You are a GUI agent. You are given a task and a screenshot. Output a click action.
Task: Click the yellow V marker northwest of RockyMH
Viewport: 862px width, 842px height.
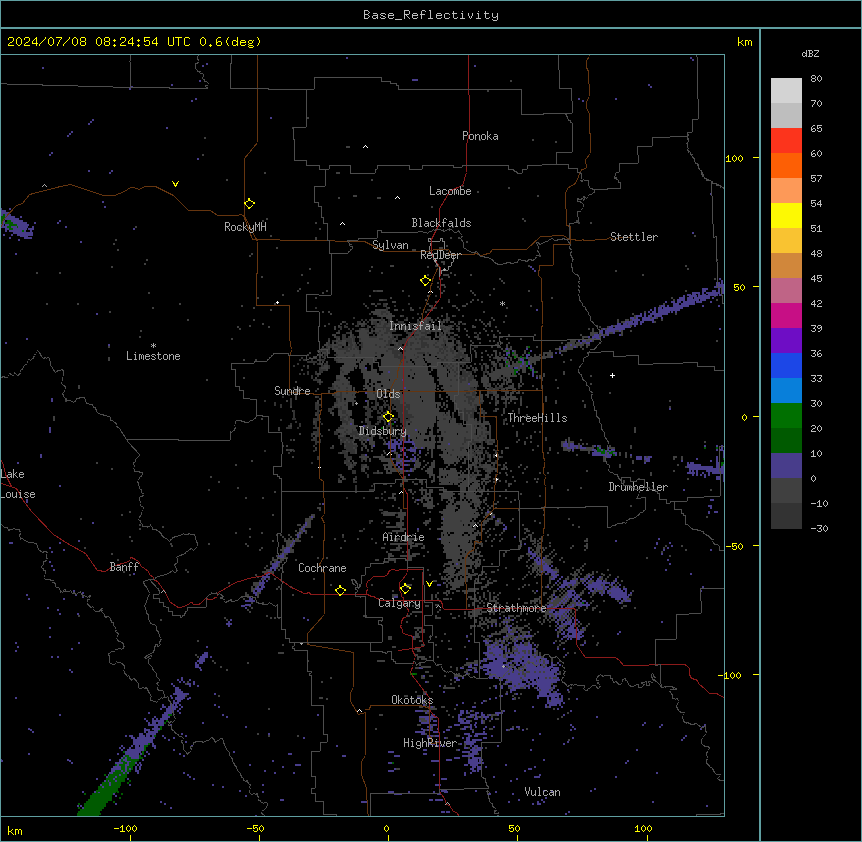(175, 184)
